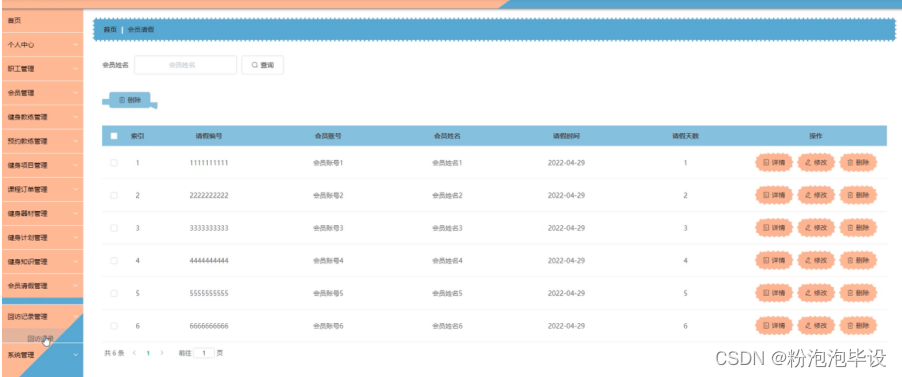Click the 查询 search button
This screenshot has width=902, height=377.
262,65
